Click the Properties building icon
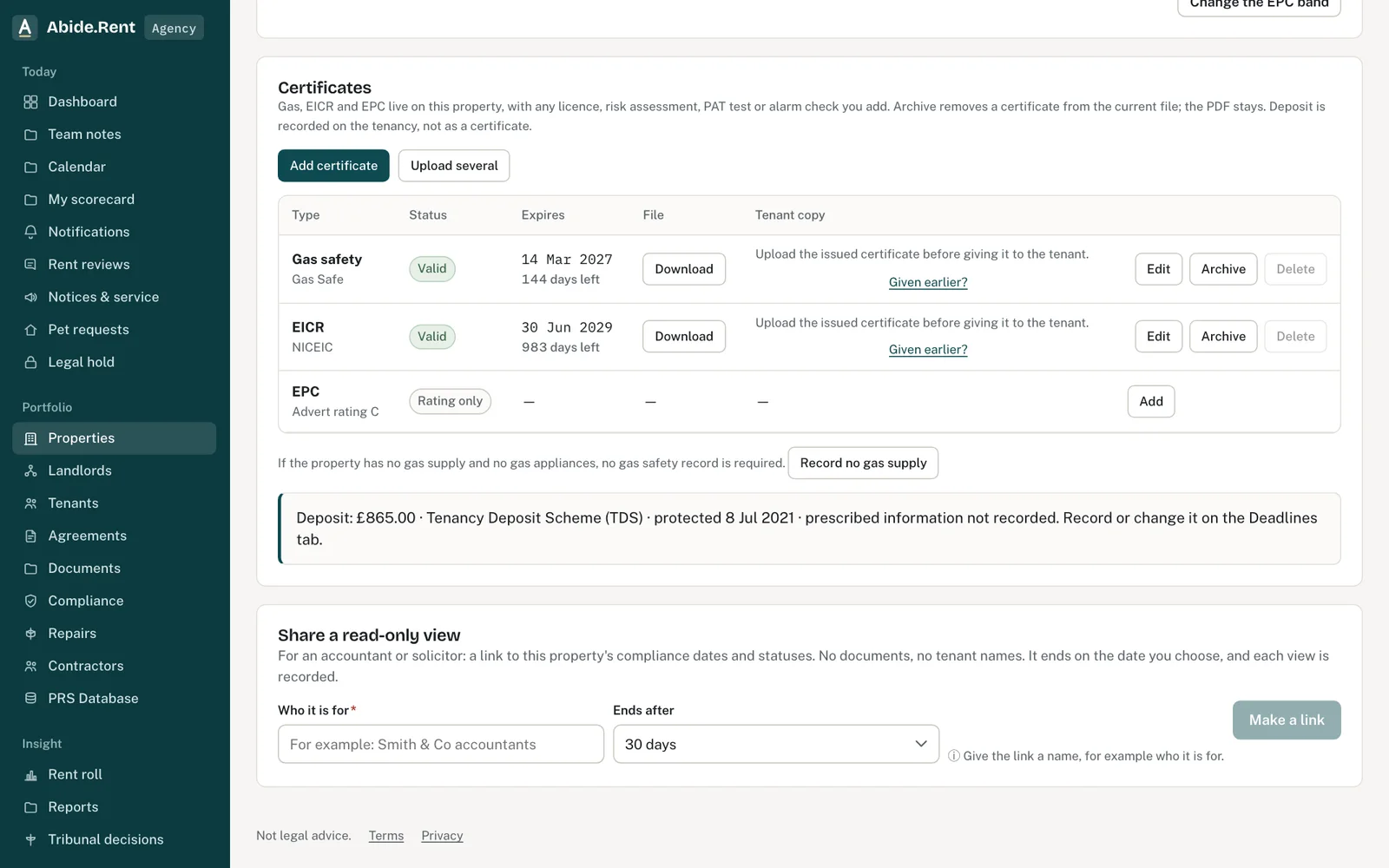Viewport: 1389px width, 868px height. coord(30,438)
